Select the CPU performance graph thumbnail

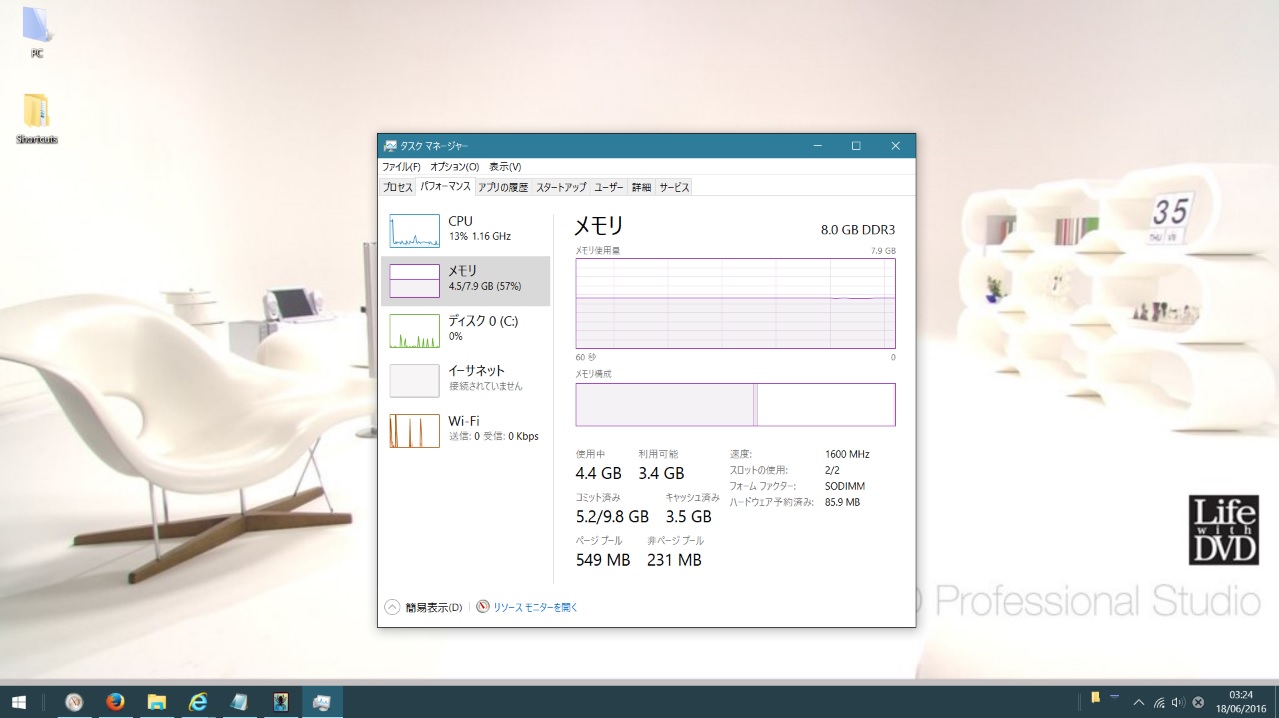tap(414, 231)
